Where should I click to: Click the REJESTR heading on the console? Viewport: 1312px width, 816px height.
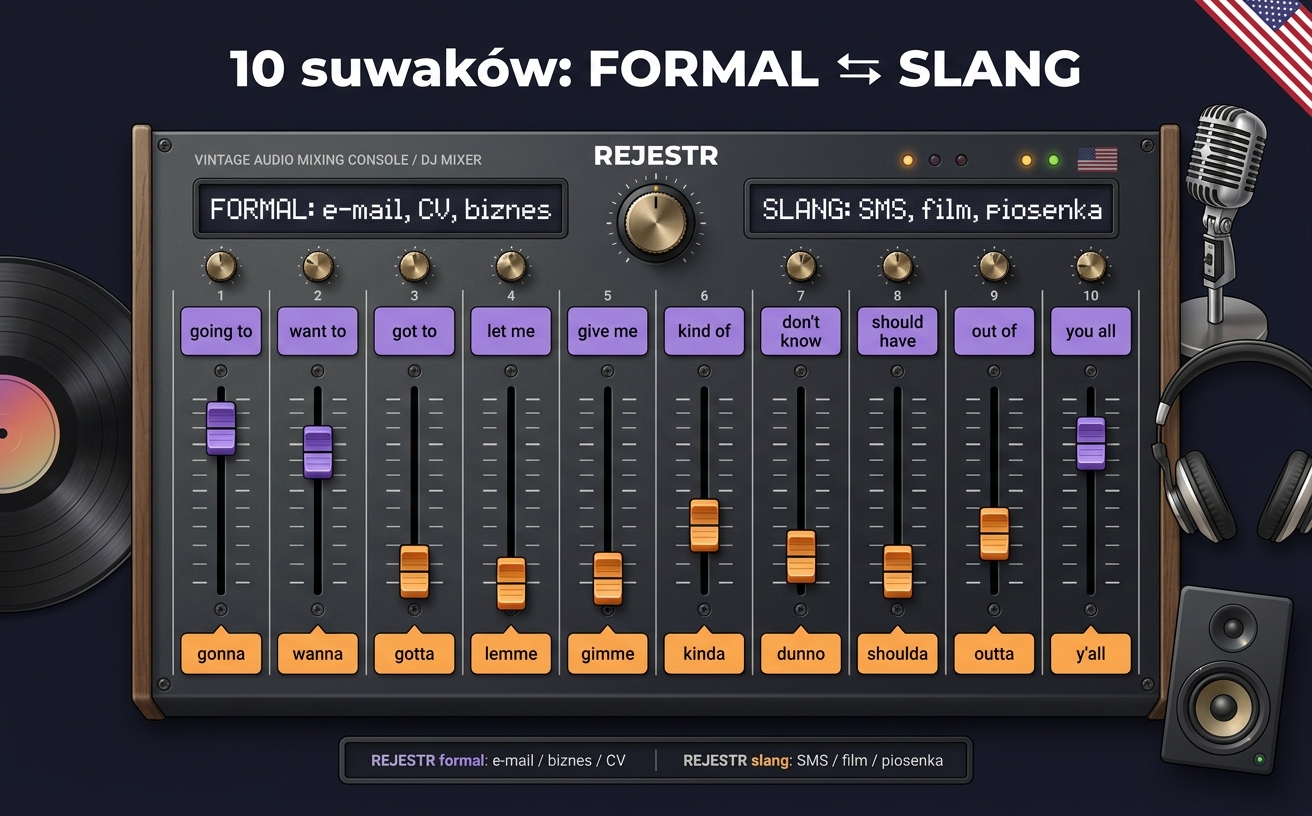[x=655, y=156]
